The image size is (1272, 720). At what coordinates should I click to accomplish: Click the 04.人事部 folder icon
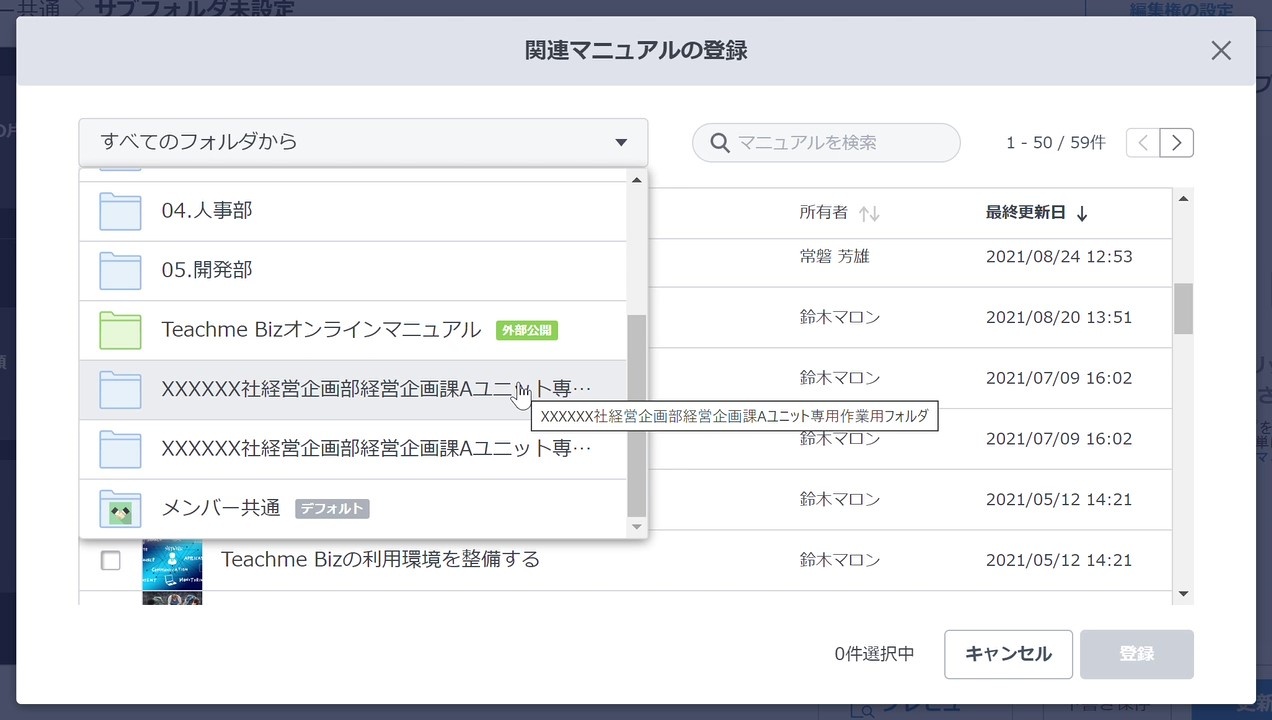120,211
